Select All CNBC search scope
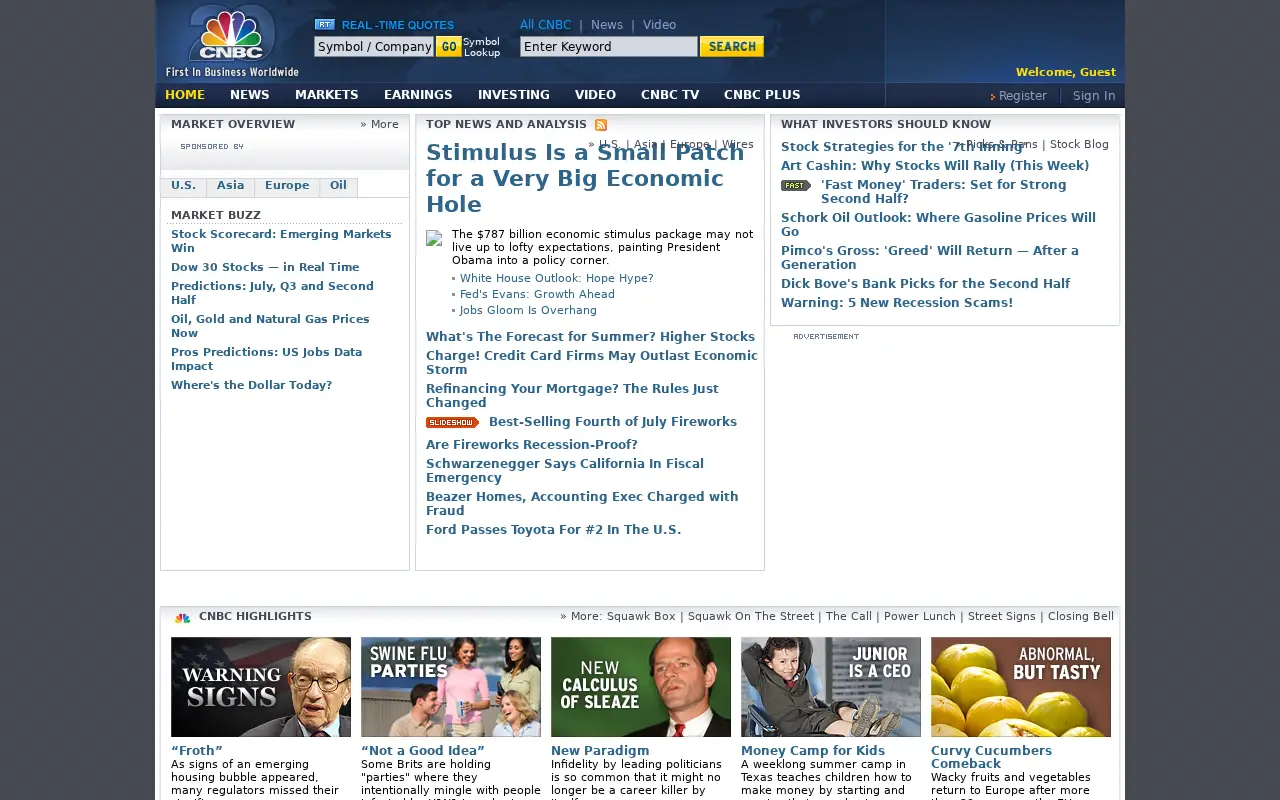Viewport: 1280px width, 800px height. tap(545, 25)
